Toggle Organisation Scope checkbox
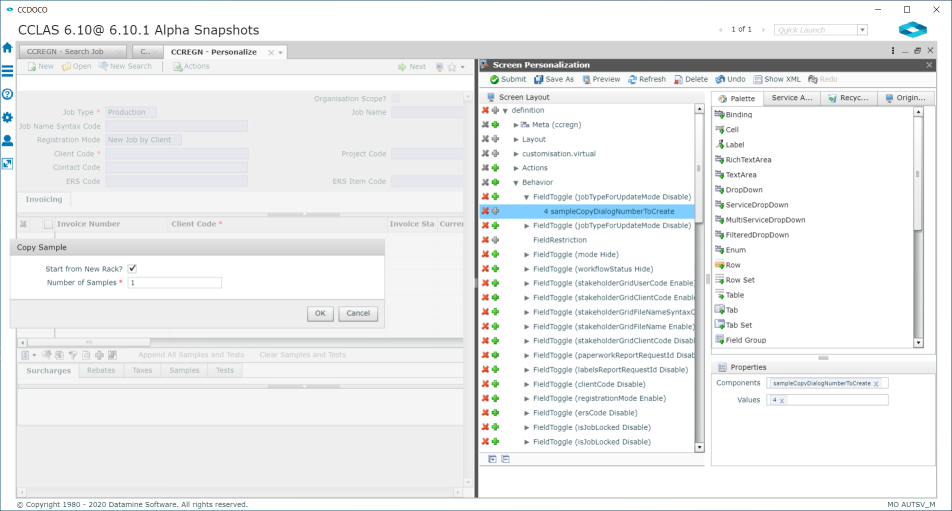 pyautogui.click(x=396, y=98)
